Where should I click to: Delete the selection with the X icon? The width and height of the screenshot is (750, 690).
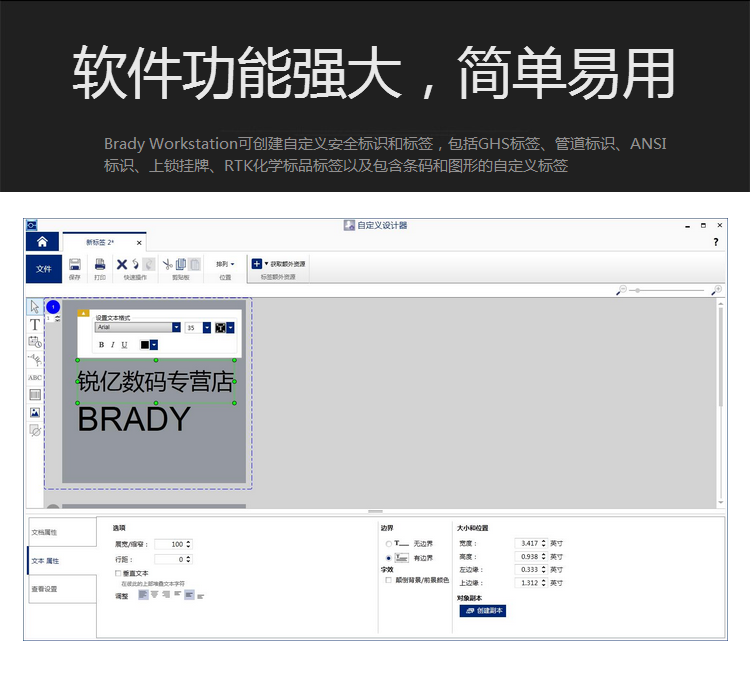pyautogui.click(x=122, y=264)
